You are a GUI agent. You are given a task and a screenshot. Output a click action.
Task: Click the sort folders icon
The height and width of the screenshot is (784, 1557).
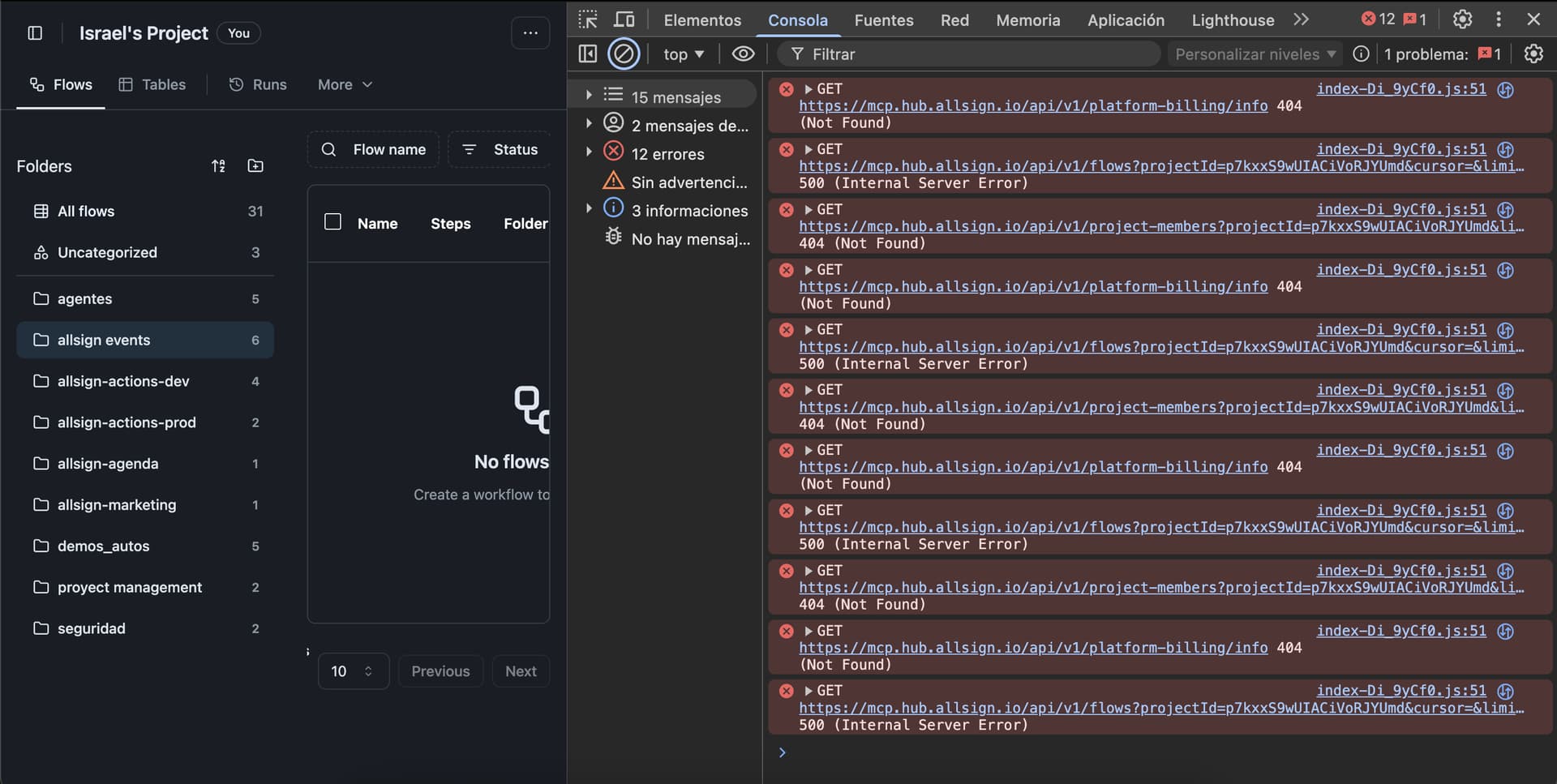(x=218, y=166)
